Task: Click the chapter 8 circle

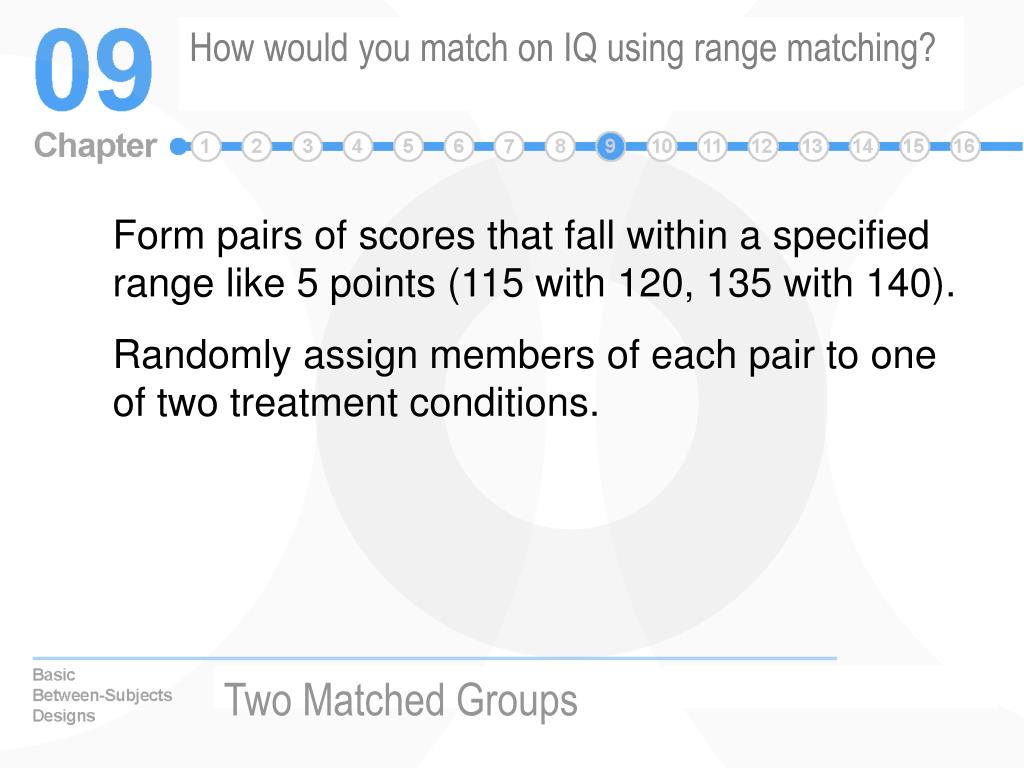Action: 560,146
